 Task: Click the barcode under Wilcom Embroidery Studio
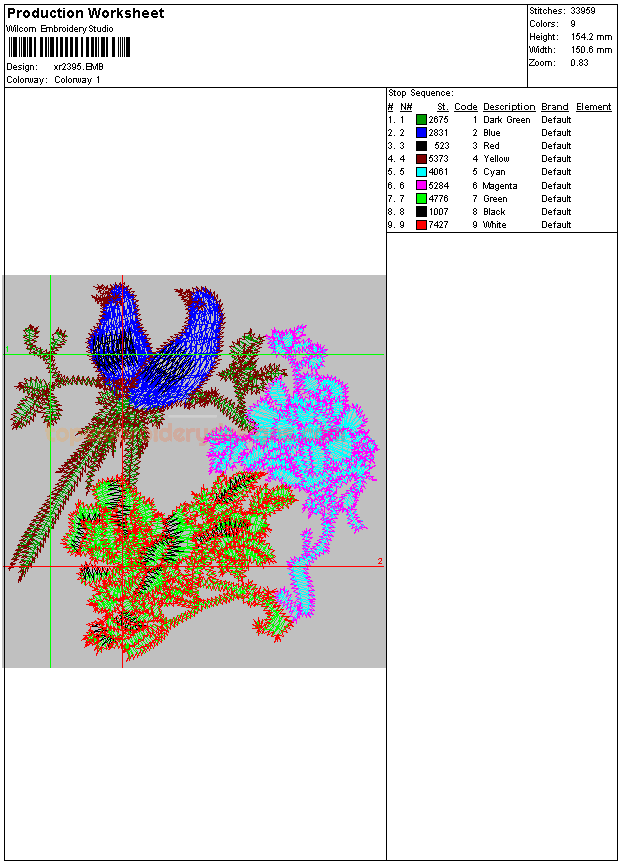tap(69, 47)
